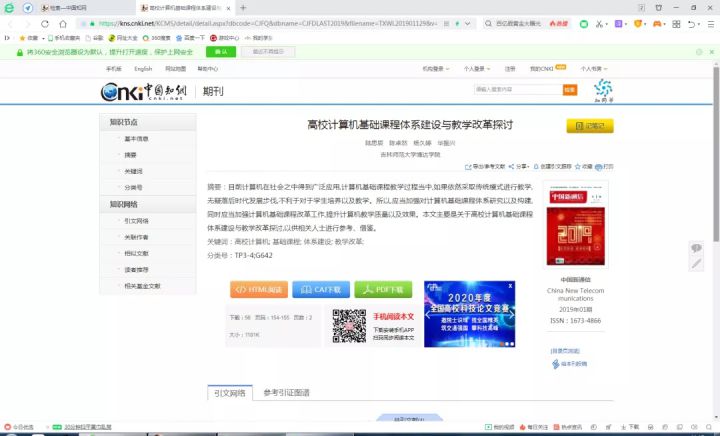Click the browser back arrow
Viewport: 720px width, 436px height.
point(11,22)
